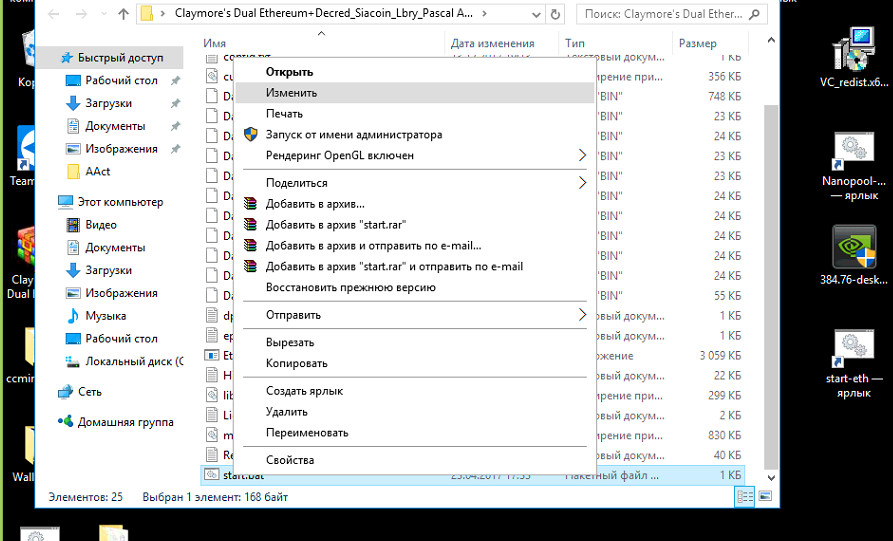Select the VC_redist desktop icon
The height and width of the screenshot is (541, 893).
point(854,58)
